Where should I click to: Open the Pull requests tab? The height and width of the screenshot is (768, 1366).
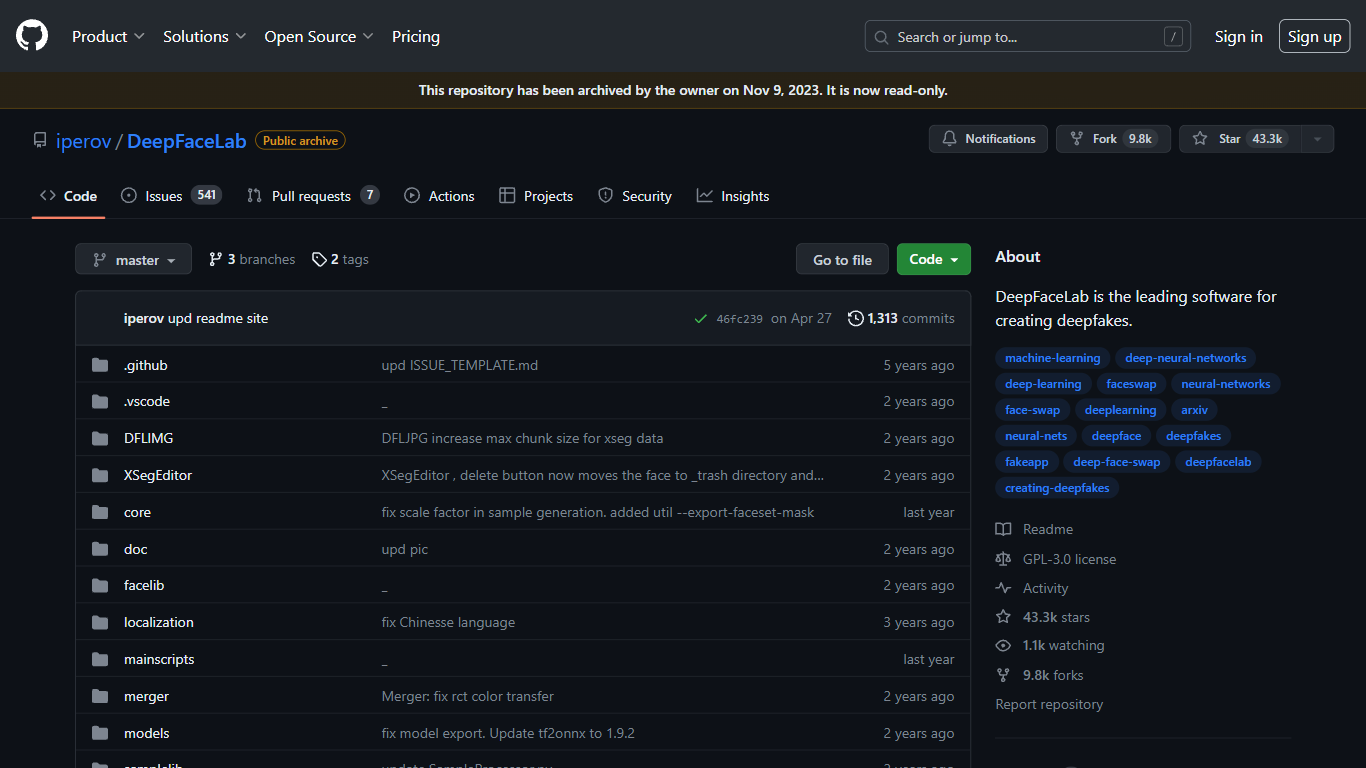[x=312, y=196]
